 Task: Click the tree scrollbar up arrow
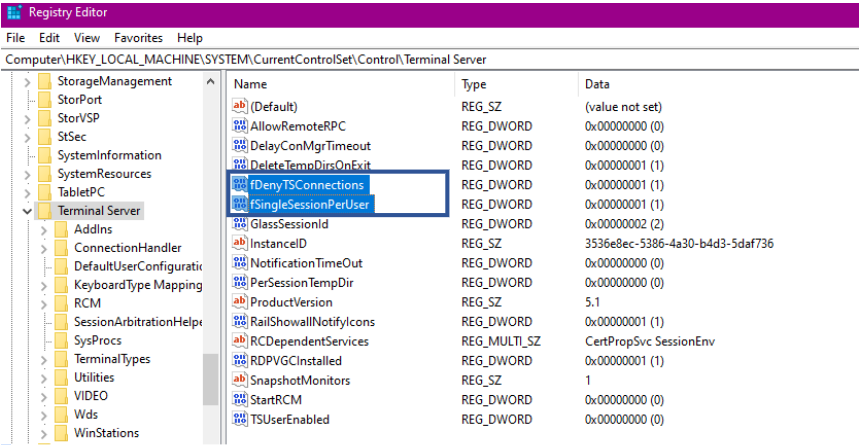(x=211, y=82)
